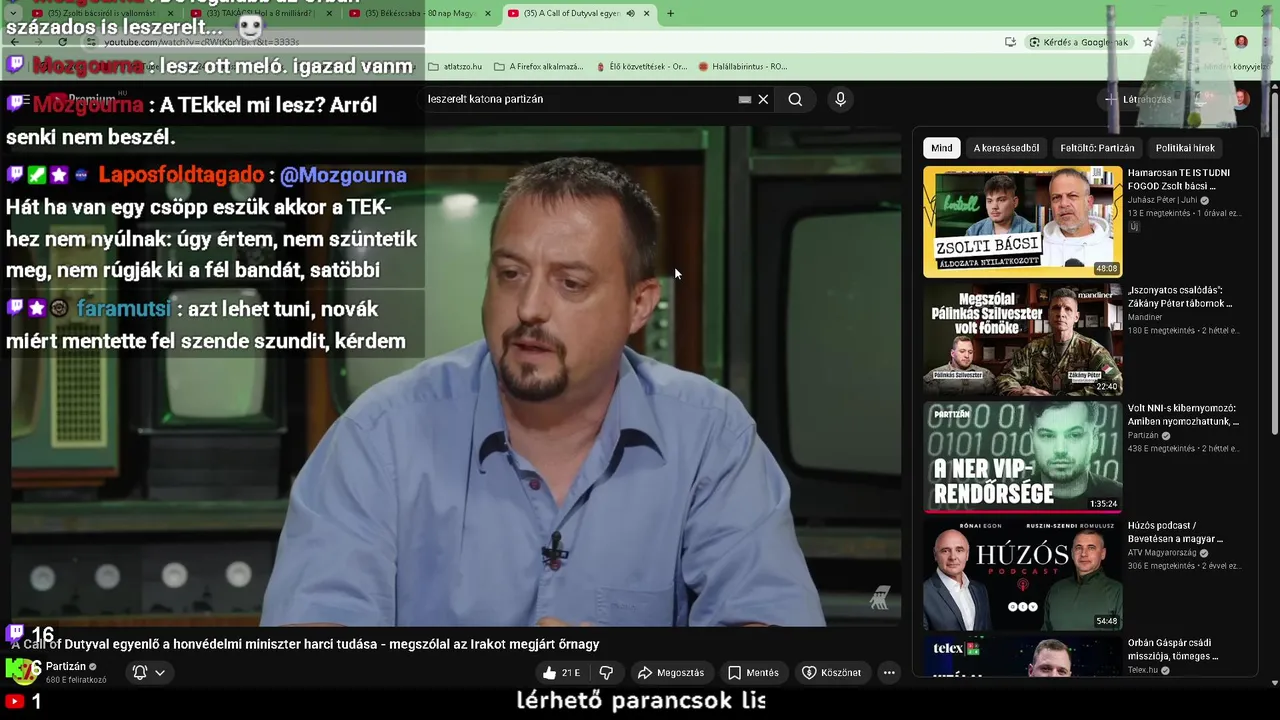
Task: Click username faramutsi in chat overlay
Action: pos(123,309)
